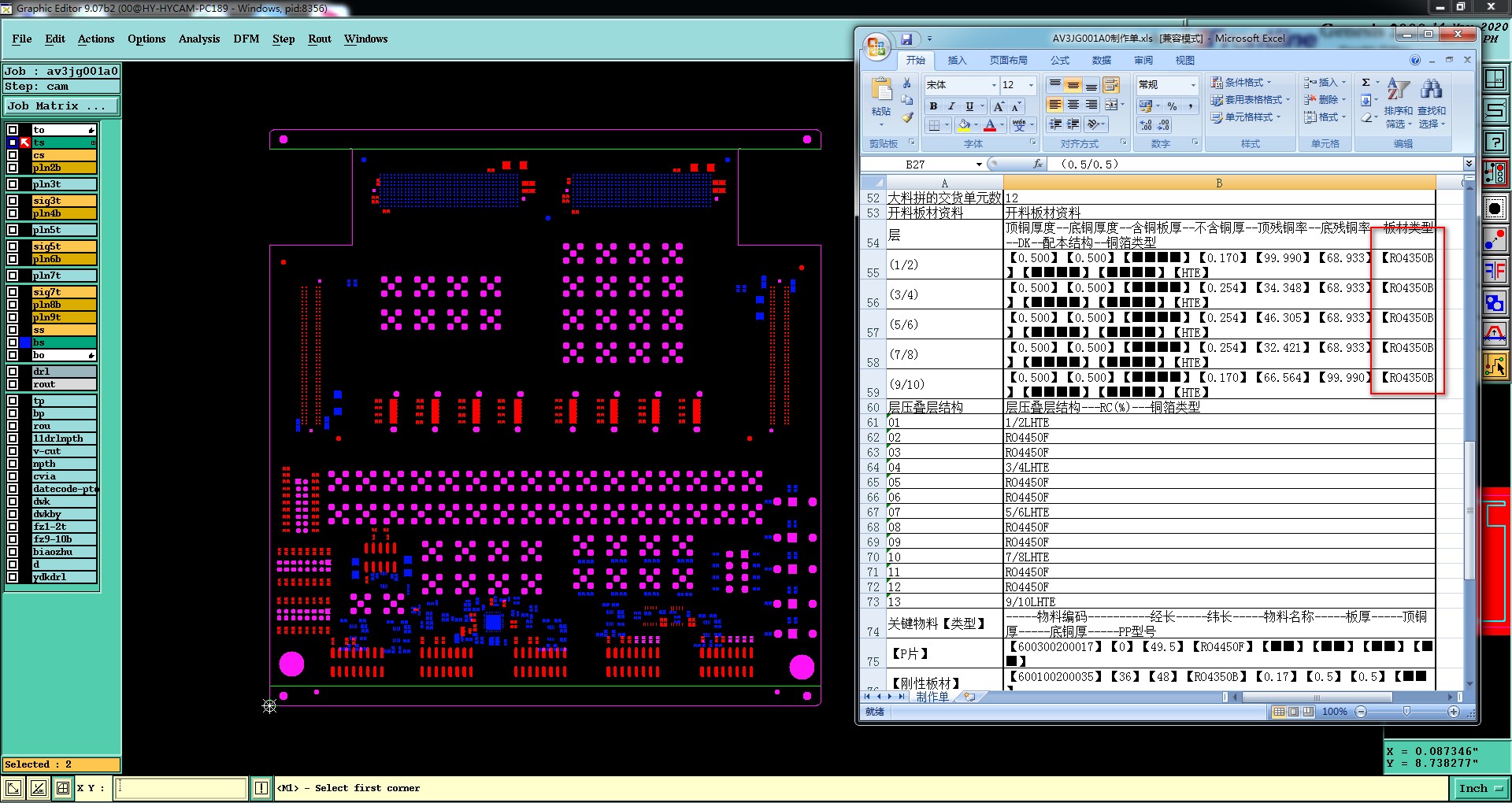Click the Cut scissors icon in Excel
The image size is (1512, 803).
pos(907,83)
